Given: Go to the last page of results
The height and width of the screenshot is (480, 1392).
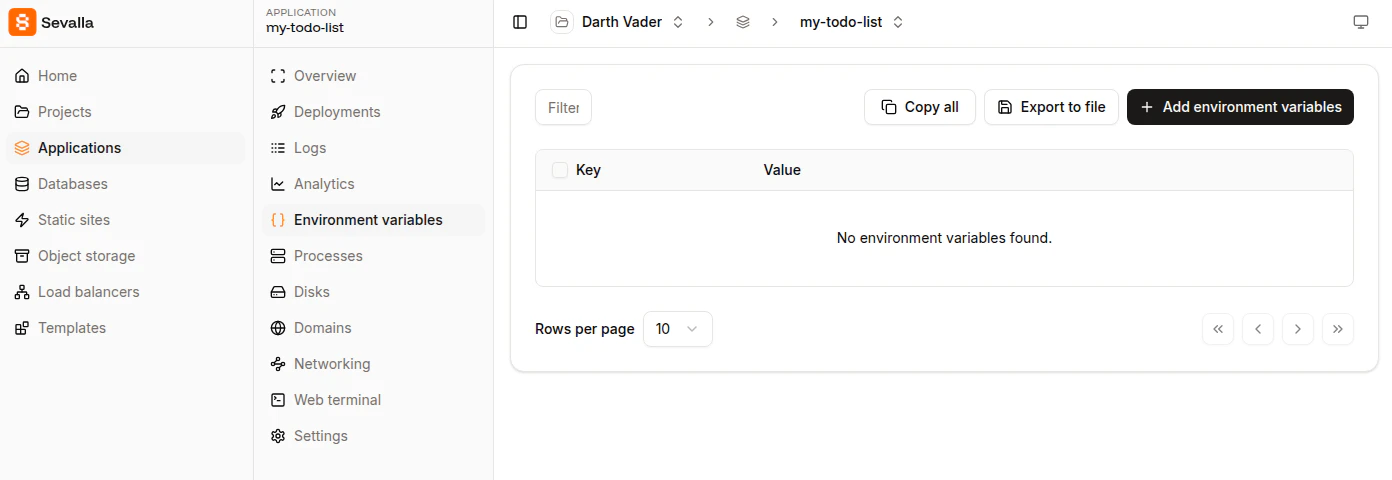Looking at the screenshot, I should 1338,329.
